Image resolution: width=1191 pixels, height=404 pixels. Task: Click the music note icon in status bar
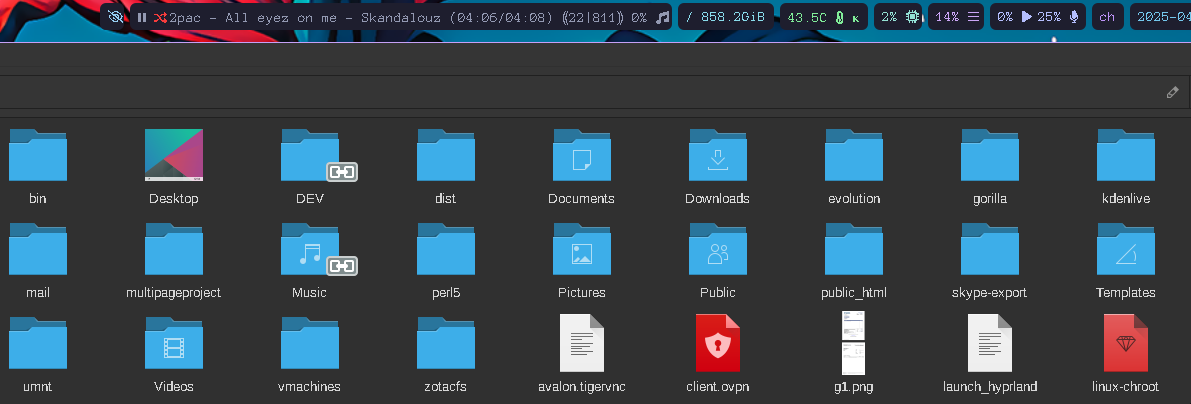point(662,18)
